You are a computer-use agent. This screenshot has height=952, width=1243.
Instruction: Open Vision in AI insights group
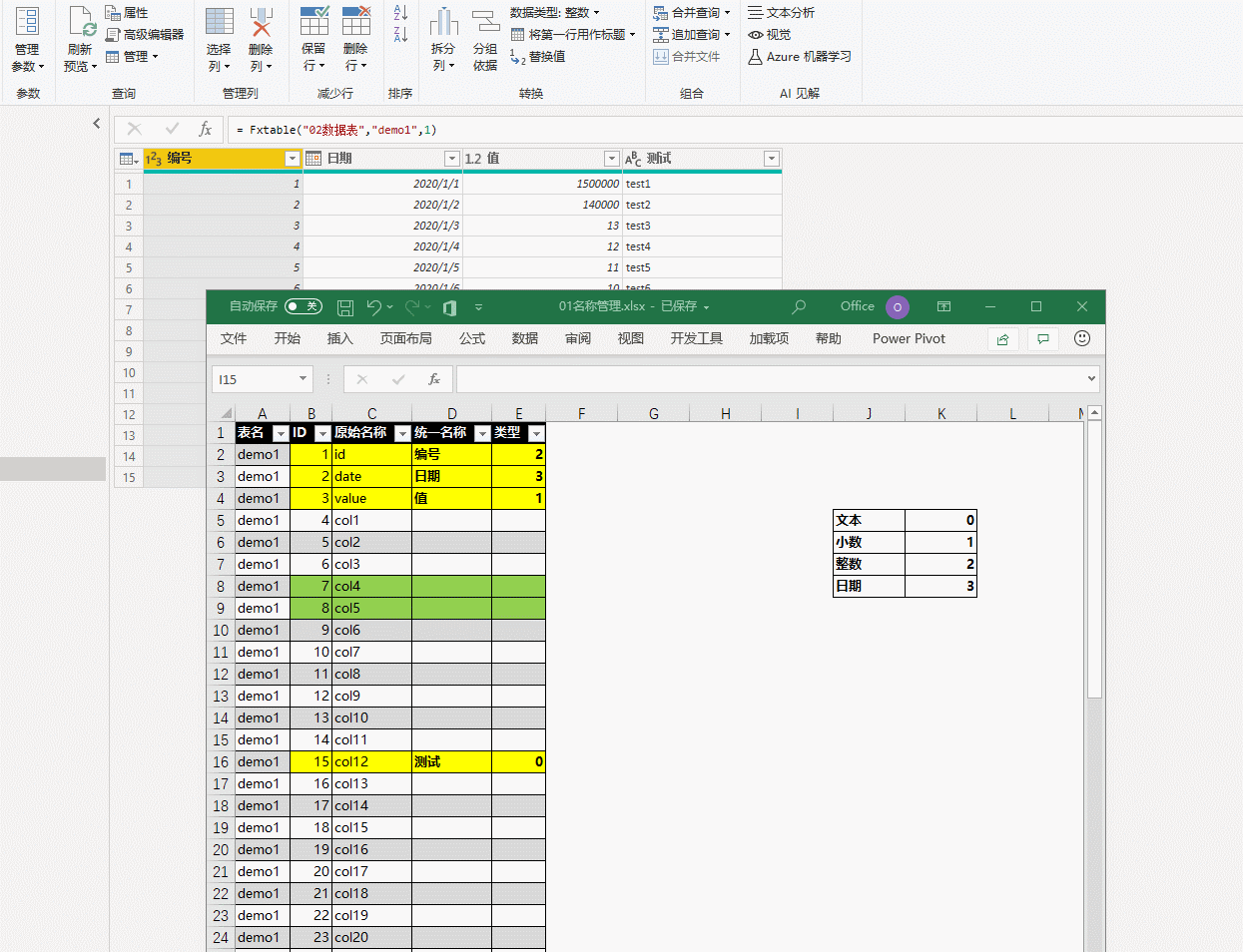coord(770,34)
